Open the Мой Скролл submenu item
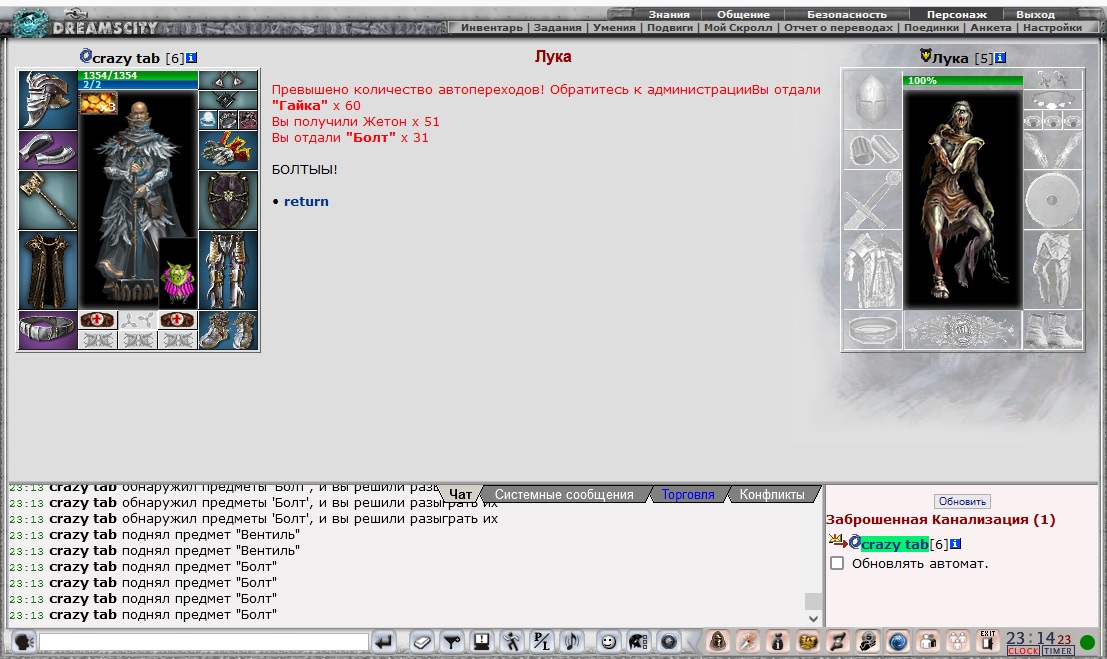1107x659 pixels. pos(738,28)
